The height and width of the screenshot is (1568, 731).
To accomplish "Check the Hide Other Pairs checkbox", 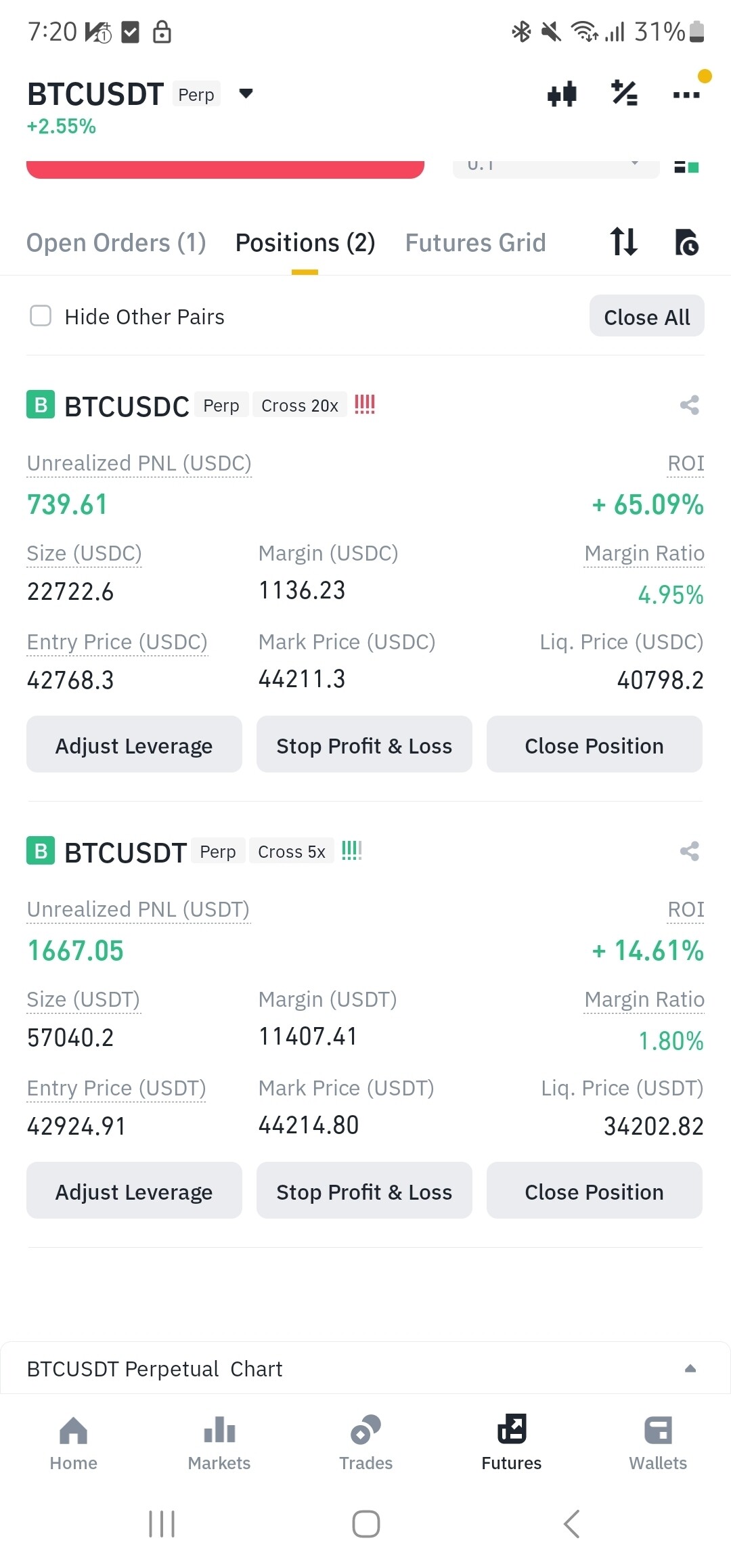I will 41,315.
